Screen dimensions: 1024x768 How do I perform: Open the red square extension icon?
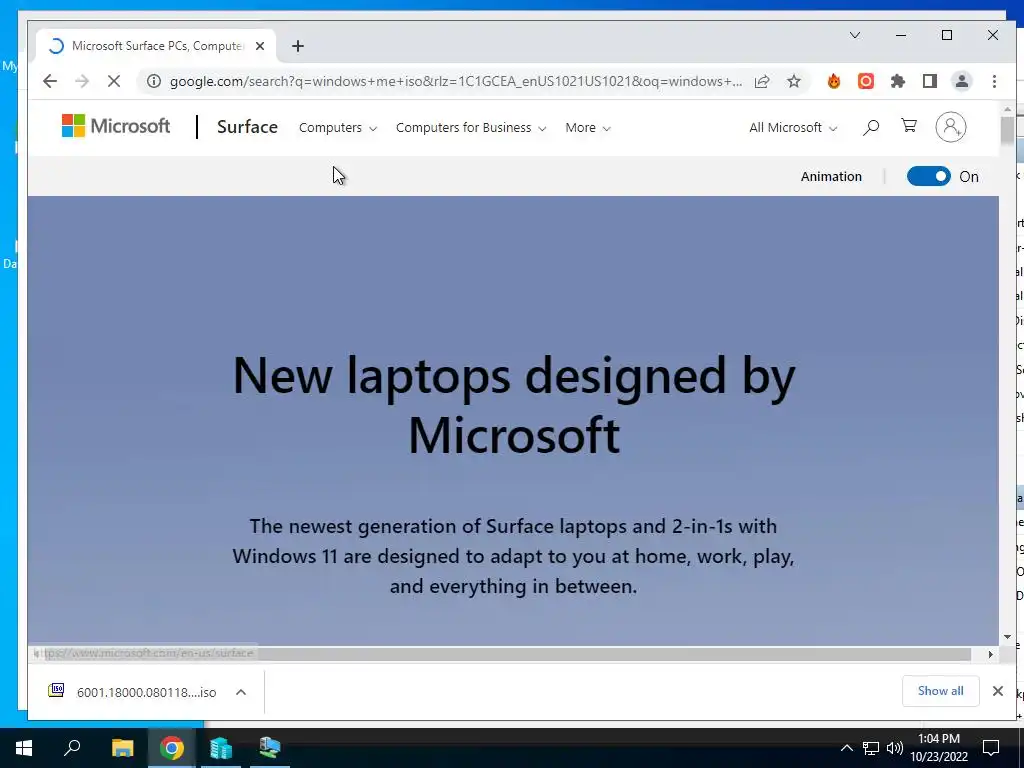click(866, 81)
